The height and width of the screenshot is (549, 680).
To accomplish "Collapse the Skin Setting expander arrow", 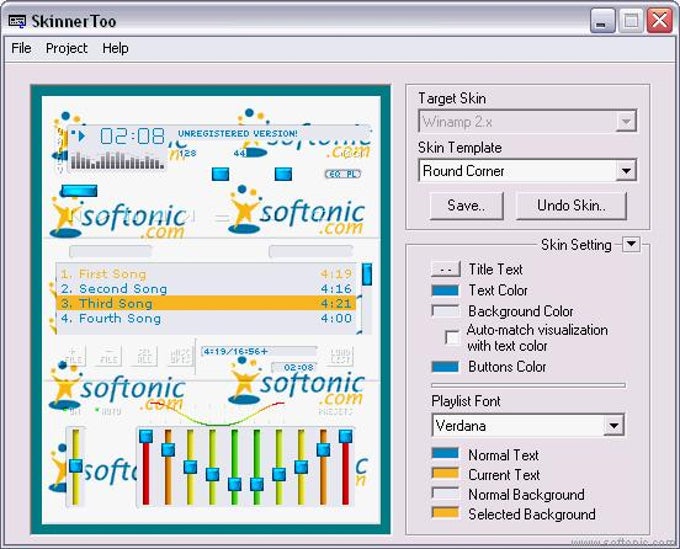I will click(x=631, y=244).
